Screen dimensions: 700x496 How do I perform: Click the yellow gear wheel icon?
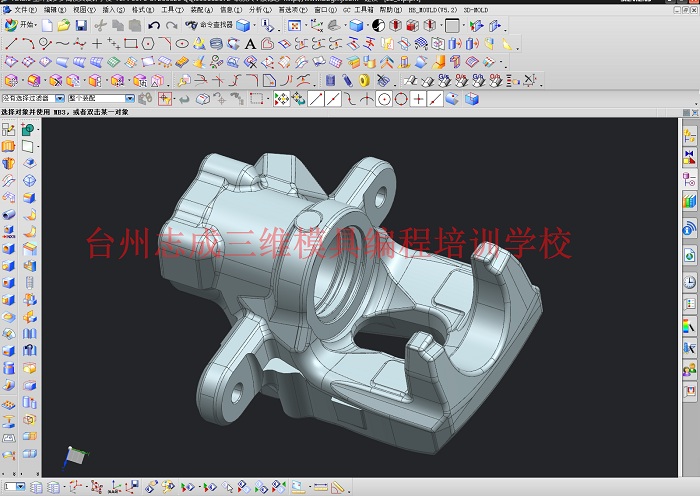coord(365,81)
